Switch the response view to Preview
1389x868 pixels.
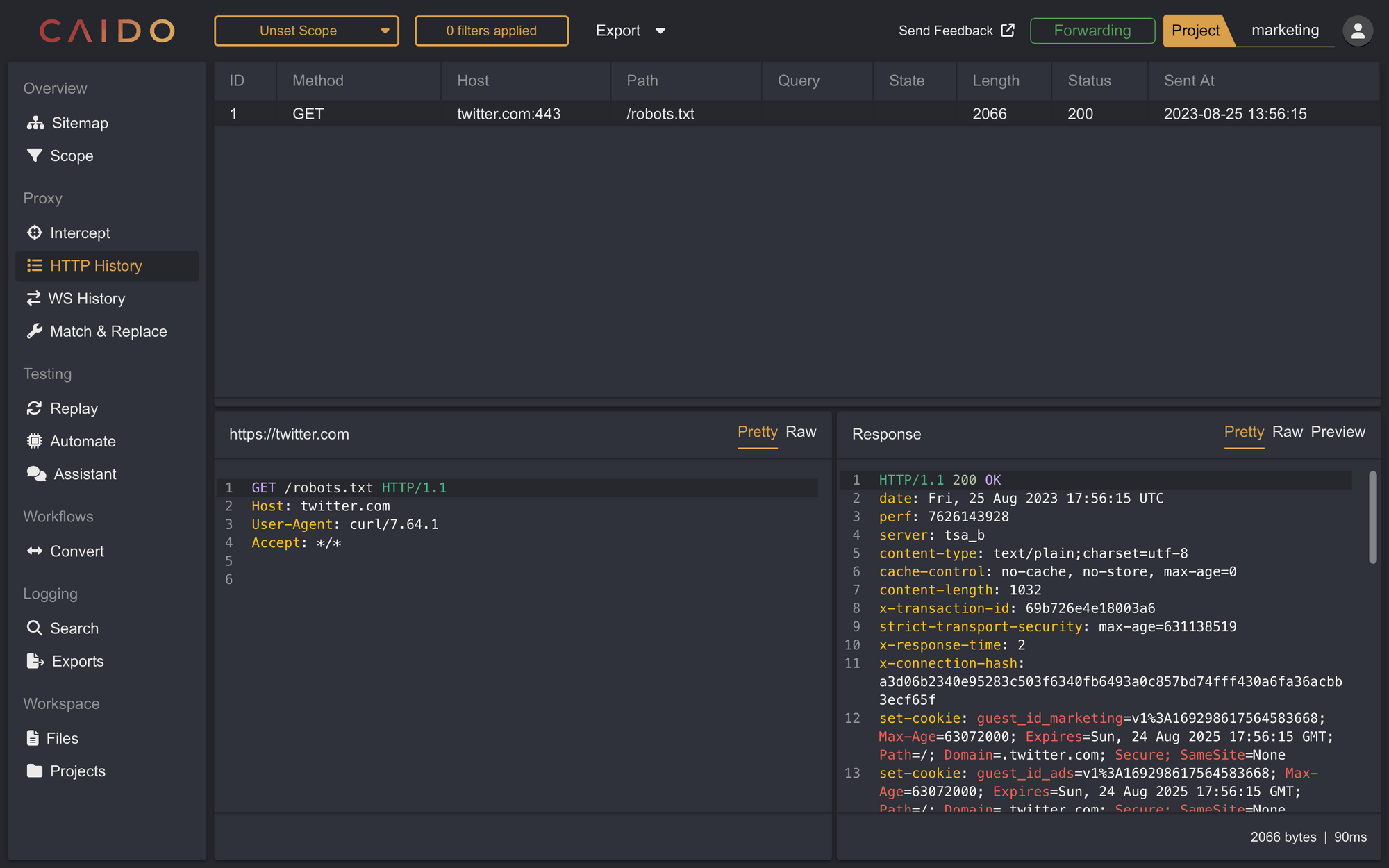coord(1338,432)
